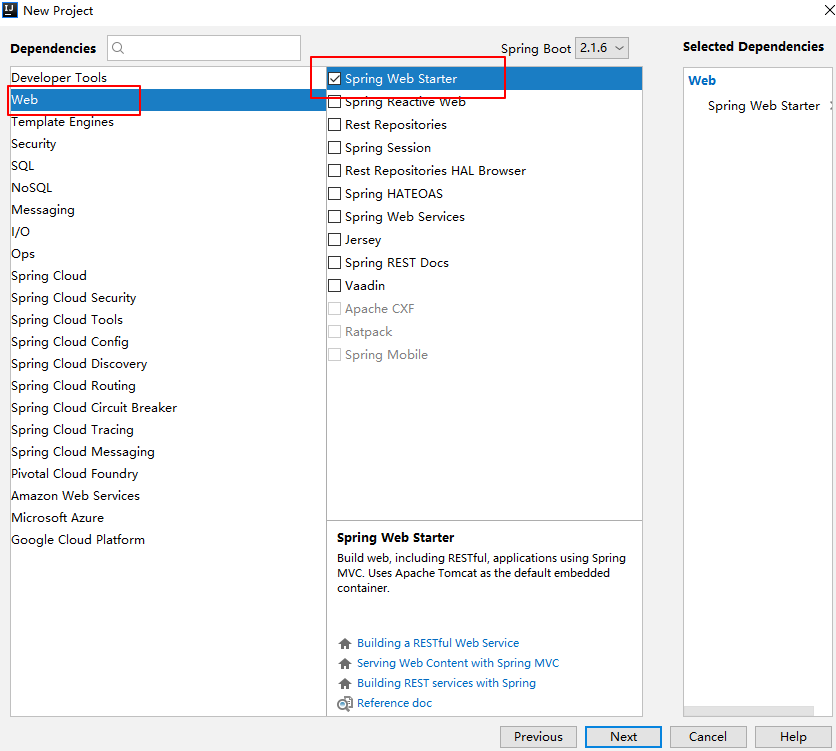Select the Web category
Image resolution: width=836 pixels, height=751 pixels.
tap(168, 100)
